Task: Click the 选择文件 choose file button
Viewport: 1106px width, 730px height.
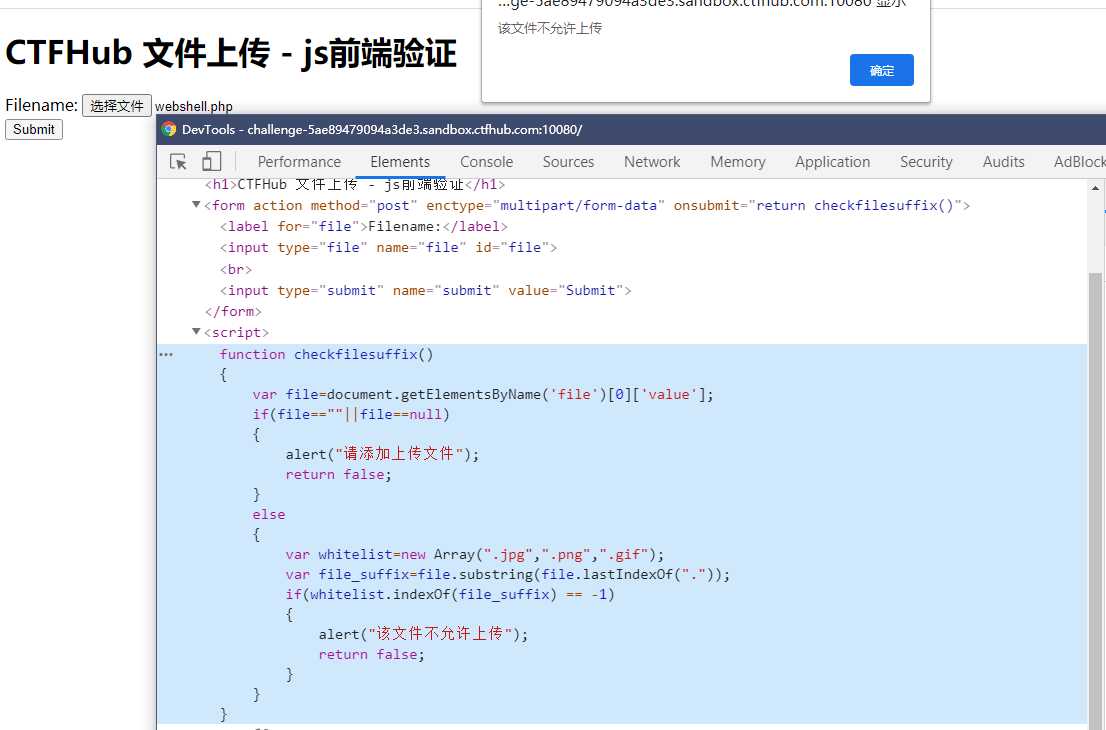Action: click(x=117, y=106)
